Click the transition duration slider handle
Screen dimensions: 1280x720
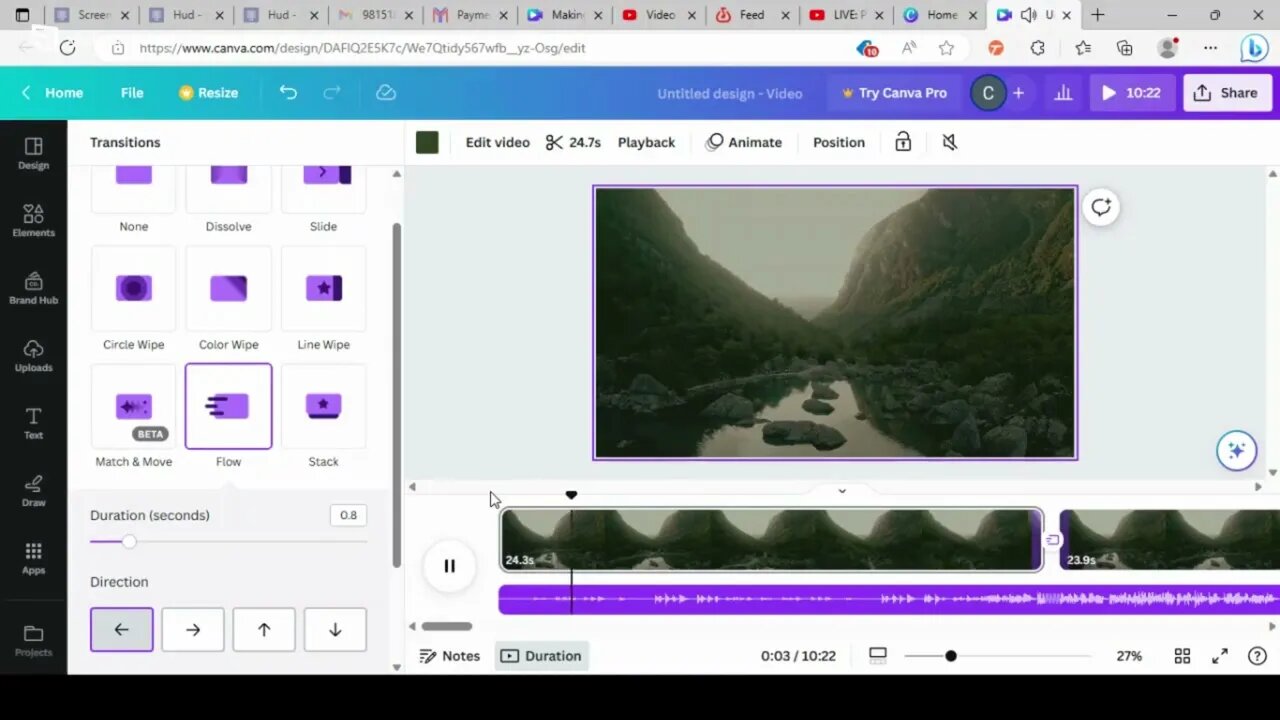click(x=129, y=541)
